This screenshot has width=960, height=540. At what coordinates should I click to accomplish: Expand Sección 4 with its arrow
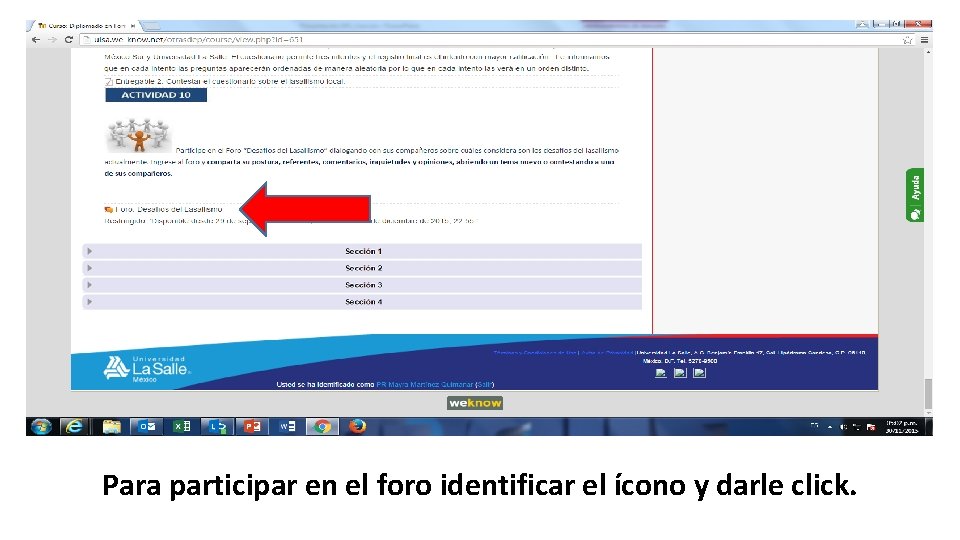click(x=89, y=302)
